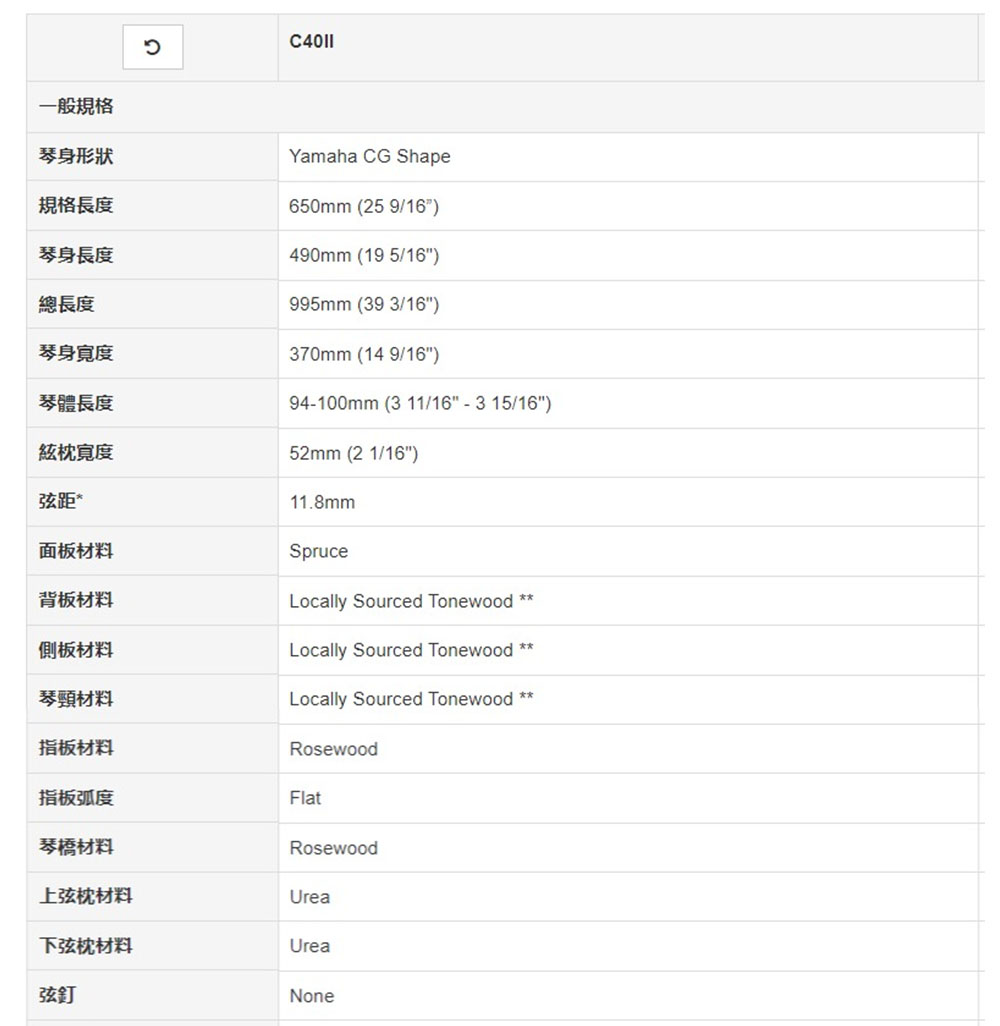Click the 規格長度 row label
The width and height of the screenshot is (1000, 1026).
pos(76,206)
